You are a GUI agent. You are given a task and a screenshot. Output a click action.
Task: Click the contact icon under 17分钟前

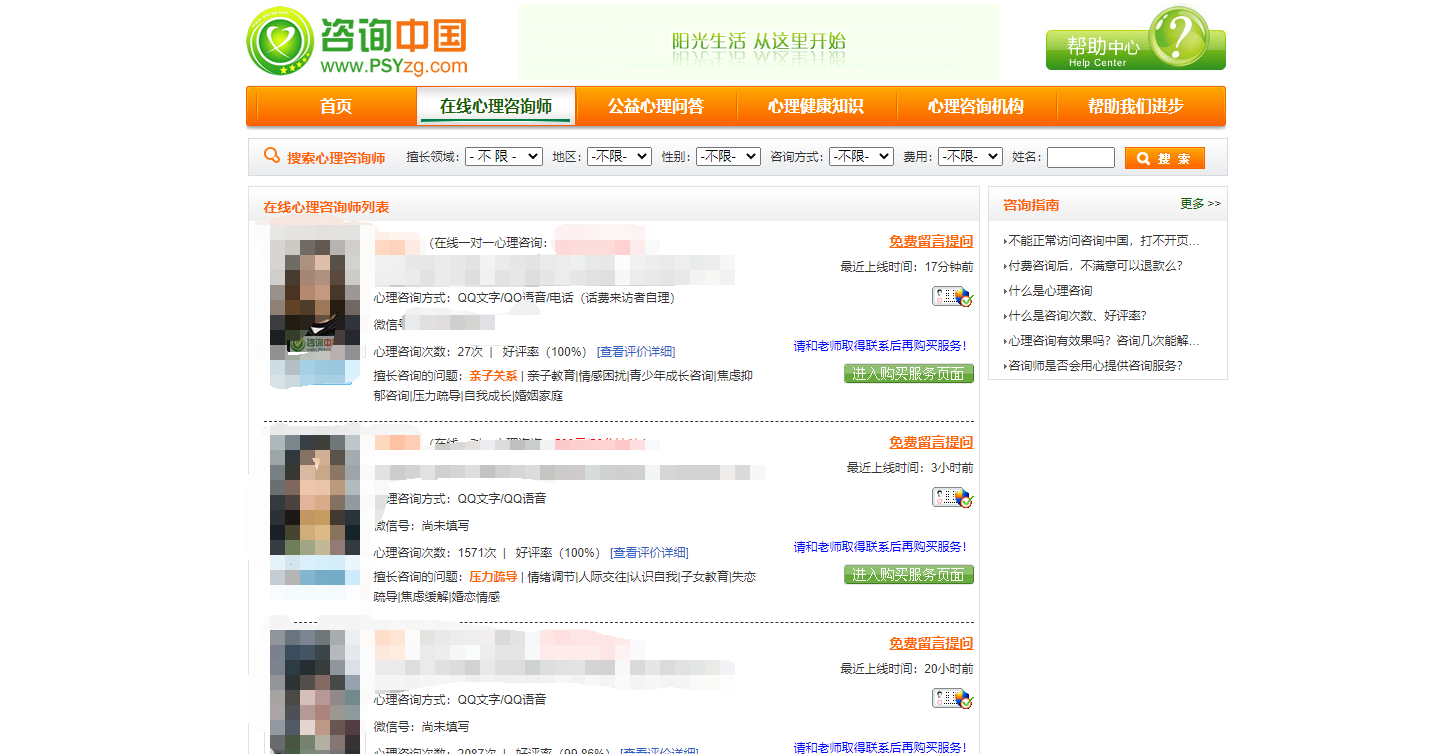click(x=952, y=296)
